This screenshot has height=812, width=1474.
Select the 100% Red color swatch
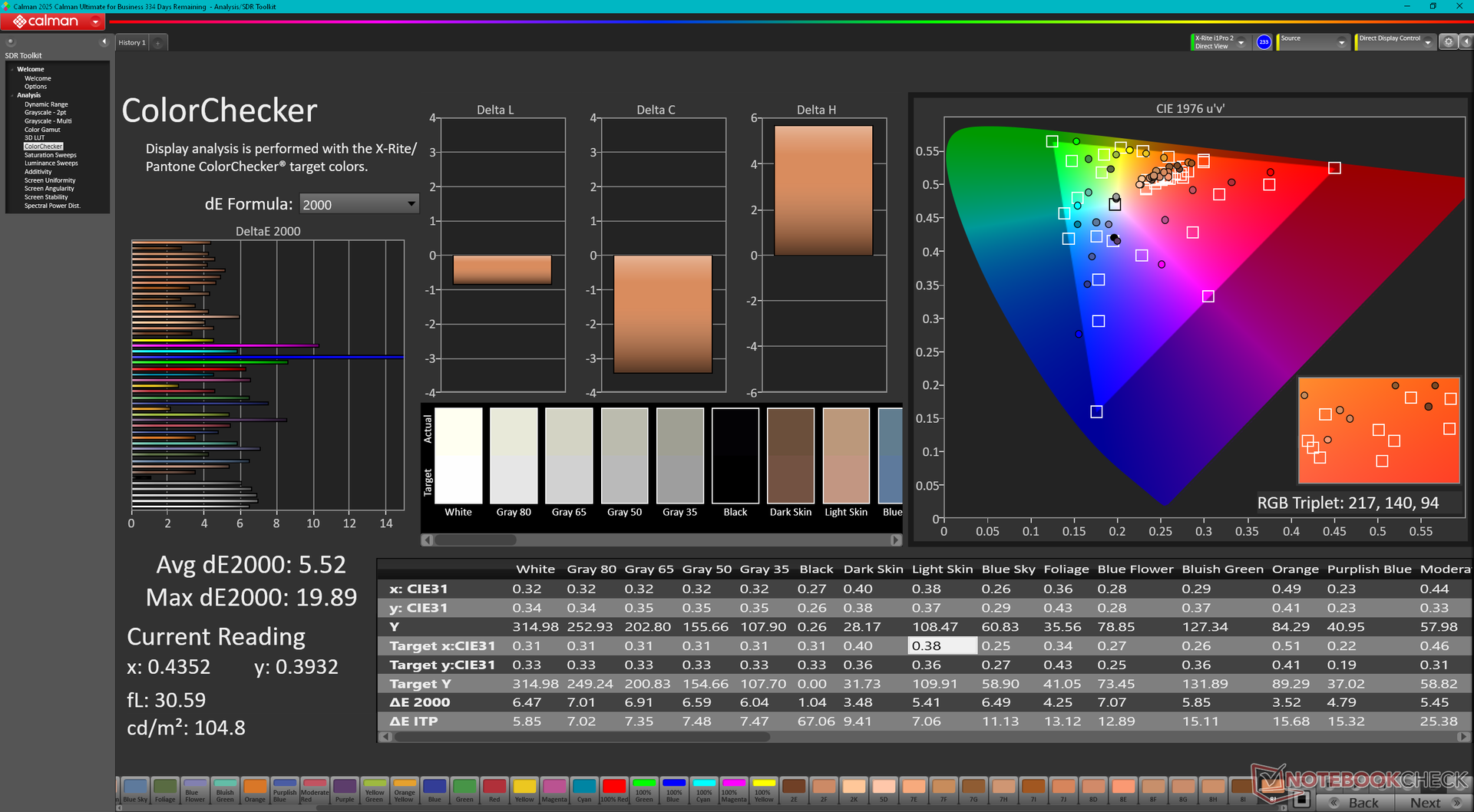(613, 790)
